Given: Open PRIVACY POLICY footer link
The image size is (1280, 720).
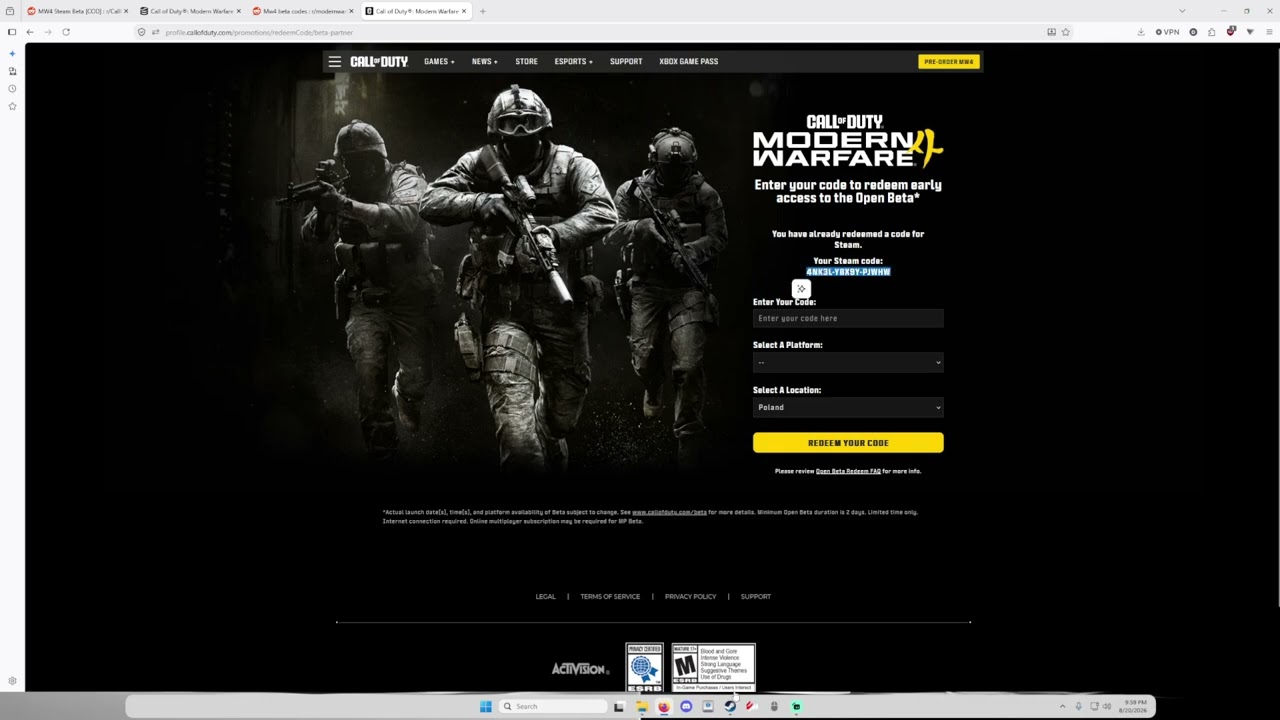Looking at the screenshot, I should point(690,597).
